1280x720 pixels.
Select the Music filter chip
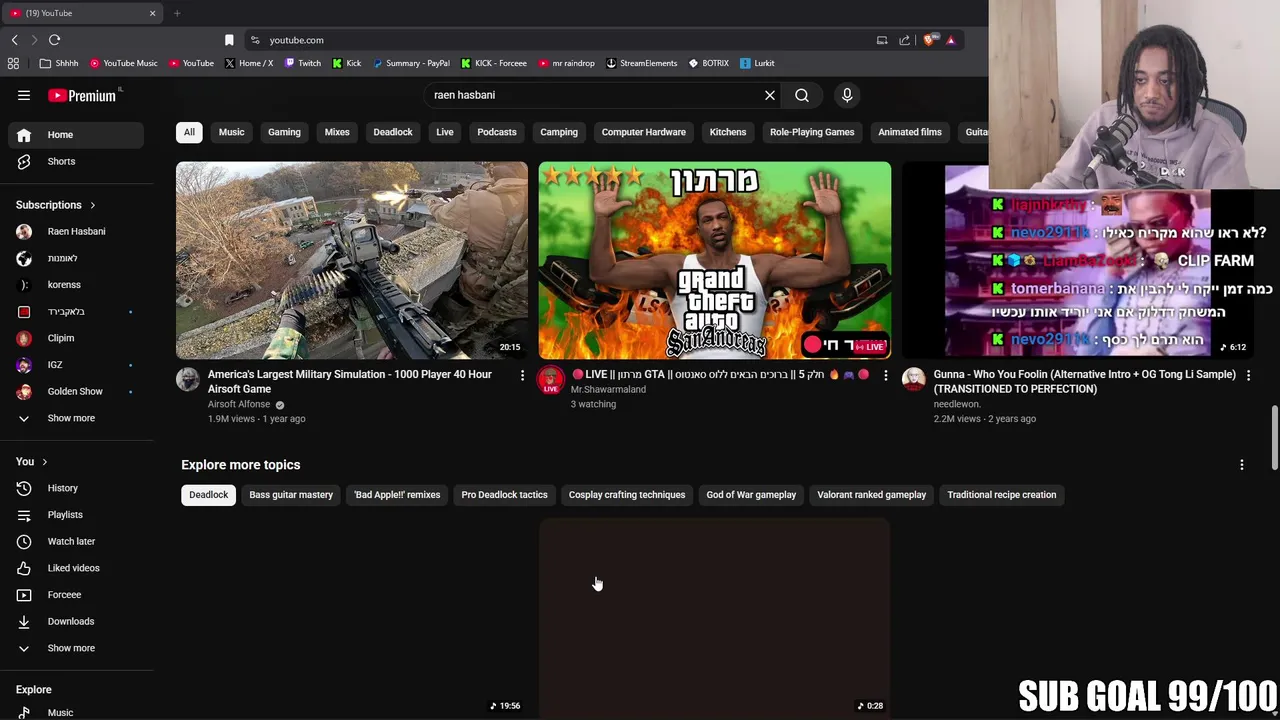click(x=231, y=132)
